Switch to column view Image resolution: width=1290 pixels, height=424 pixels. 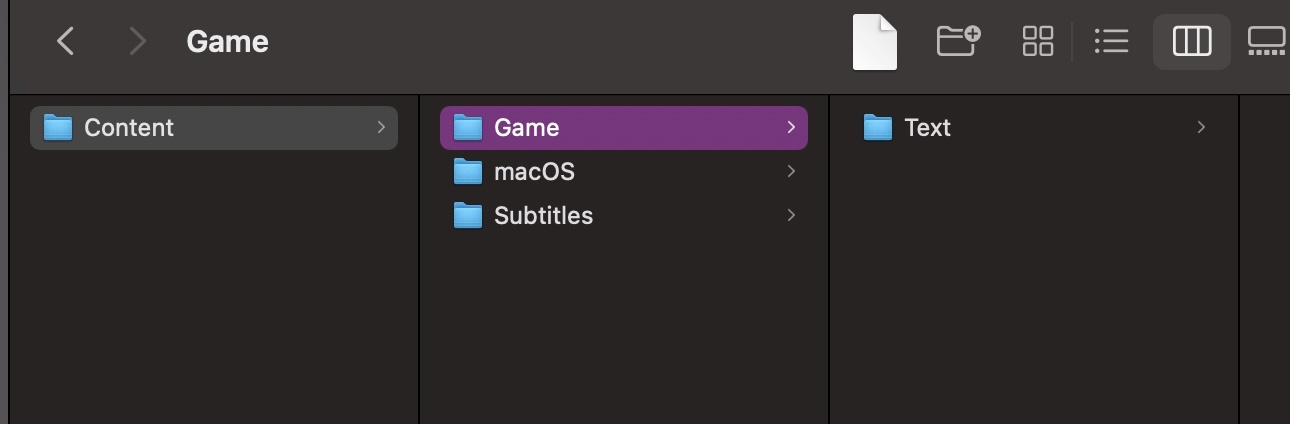[x=1192, y=41]
